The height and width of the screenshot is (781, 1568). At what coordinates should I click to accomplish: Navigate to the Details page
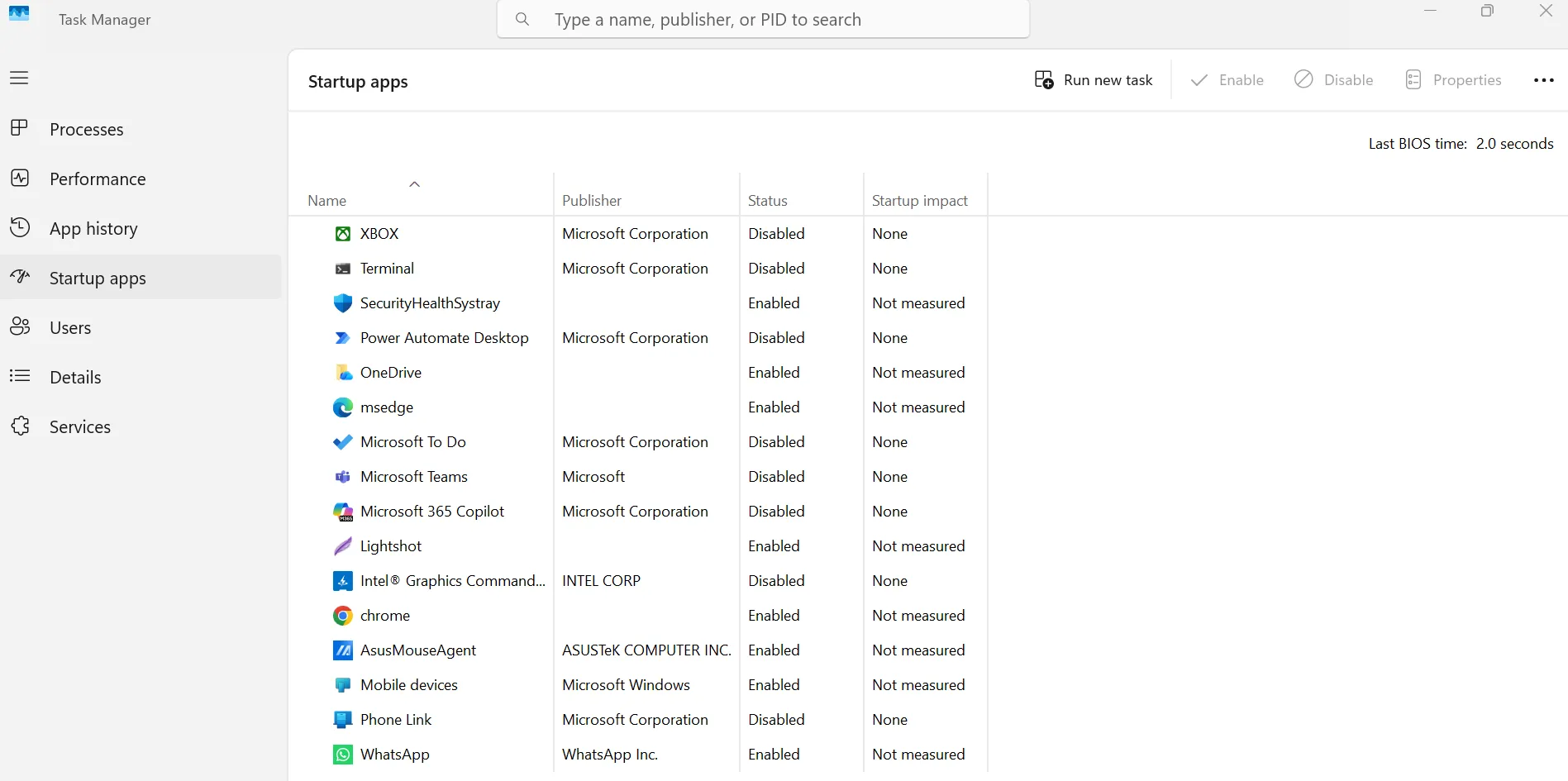(x=141, y=377)
